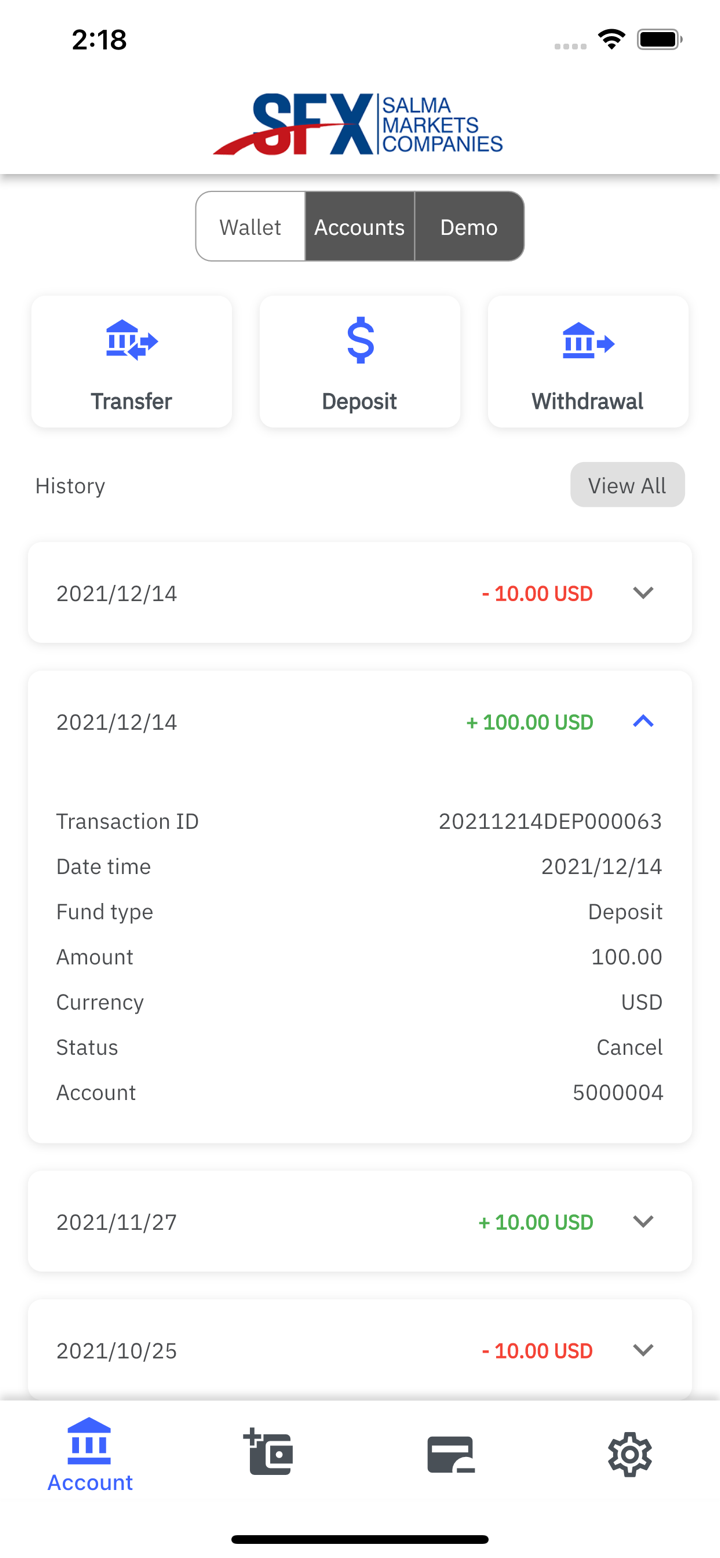Tap the Deposit dollar sign icon
720x1558 pixels.
360,342
